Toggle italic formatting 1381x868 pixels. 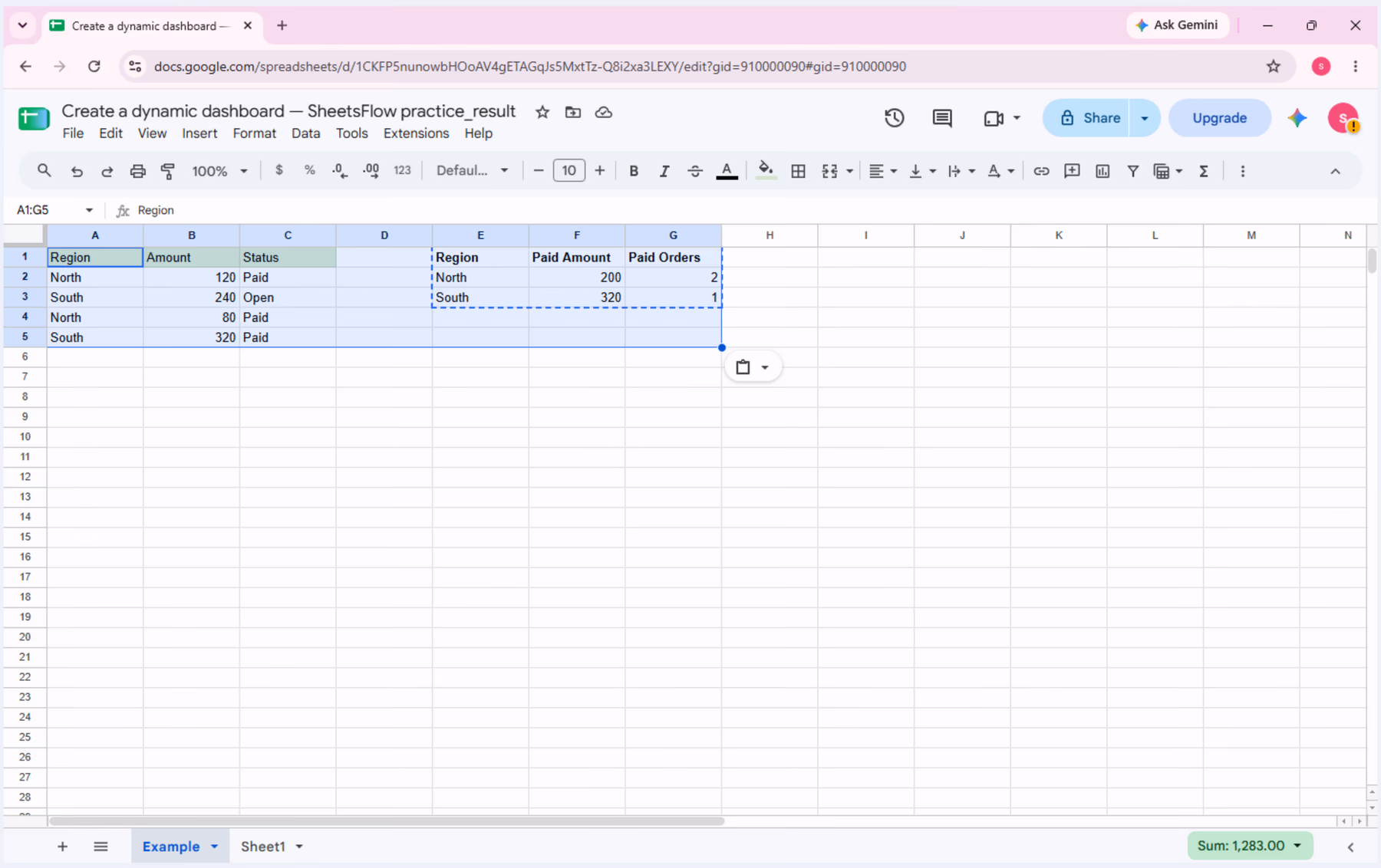pyautogui.click(x=664, y=171)
